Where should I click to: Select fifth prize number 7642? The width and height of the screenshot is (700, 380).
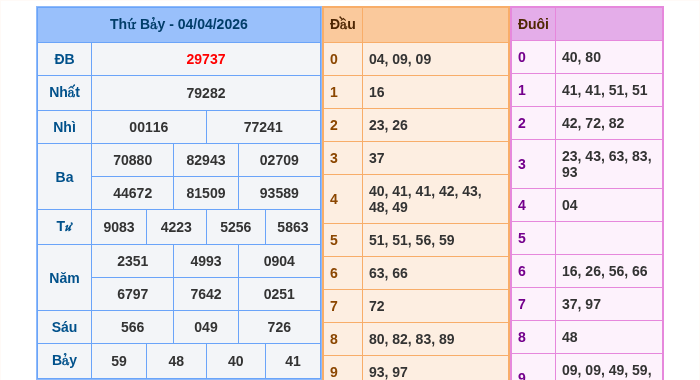[206, 294]
